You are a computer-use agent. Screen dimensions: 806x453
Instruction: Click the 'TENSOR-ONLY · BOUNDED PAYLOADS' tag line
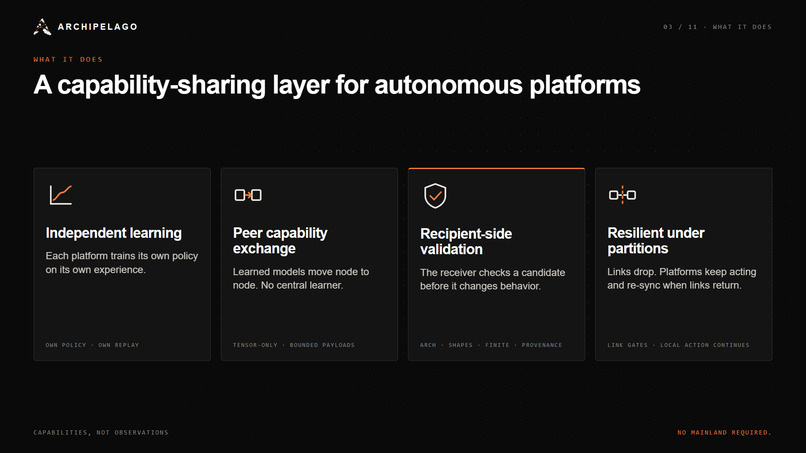(x=294, y=345)
